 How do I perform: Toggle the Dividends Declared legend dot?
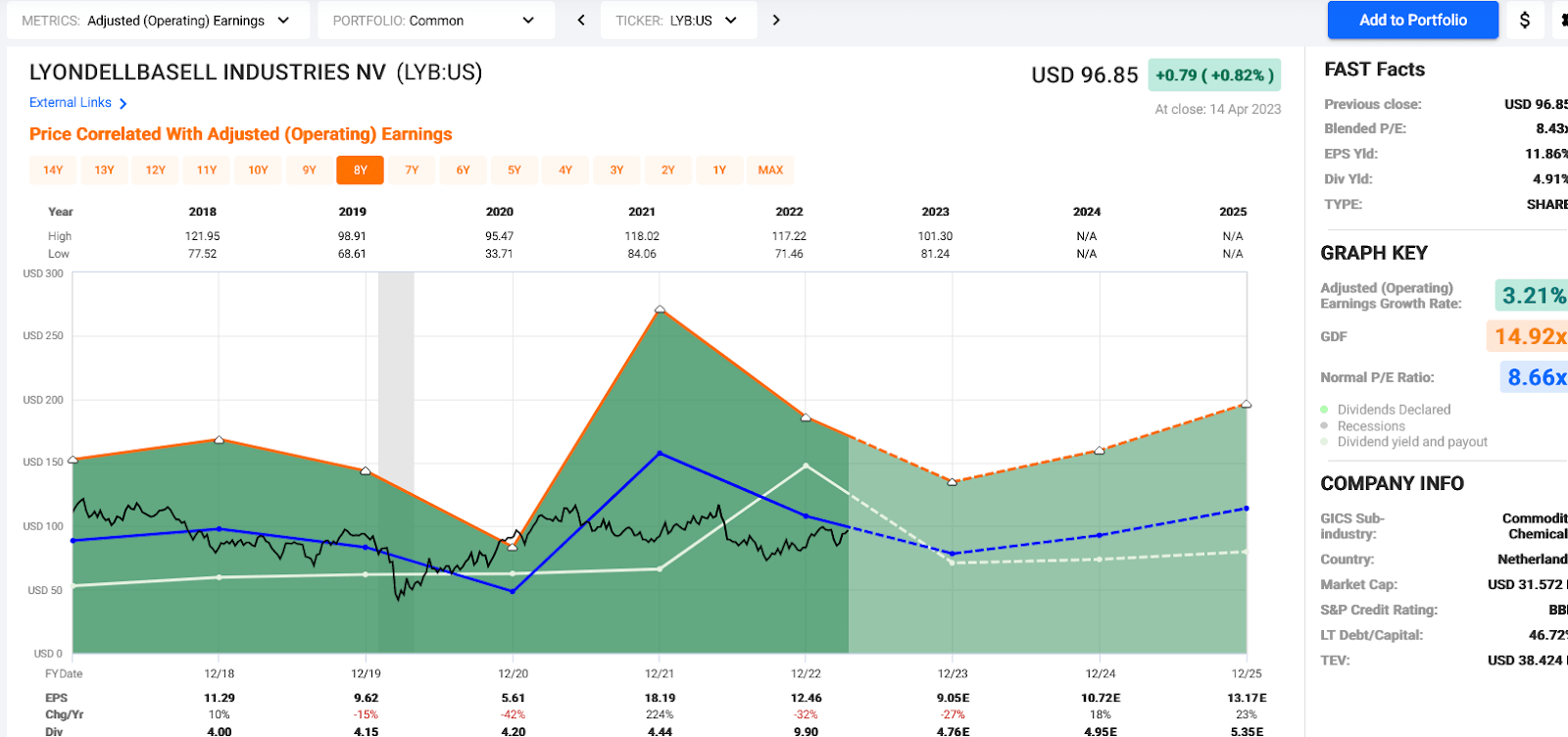[1325, 410]
